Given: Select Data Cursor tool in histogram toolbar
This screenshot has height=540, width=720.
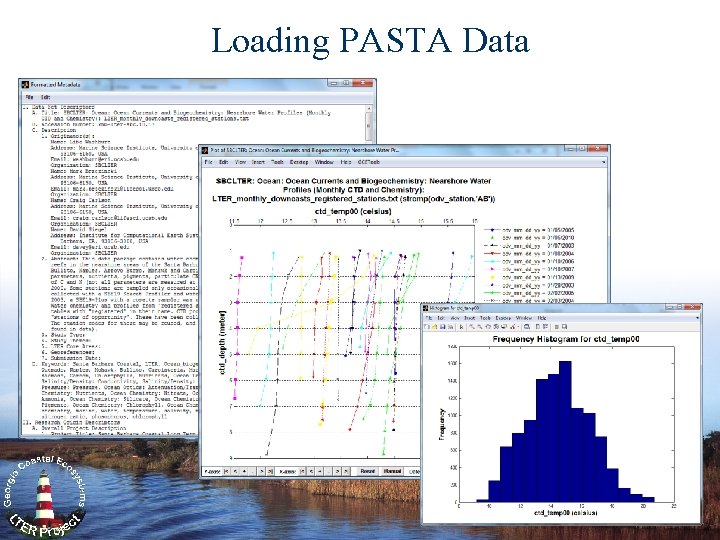Looking at the screenshot, I should 504,327.
